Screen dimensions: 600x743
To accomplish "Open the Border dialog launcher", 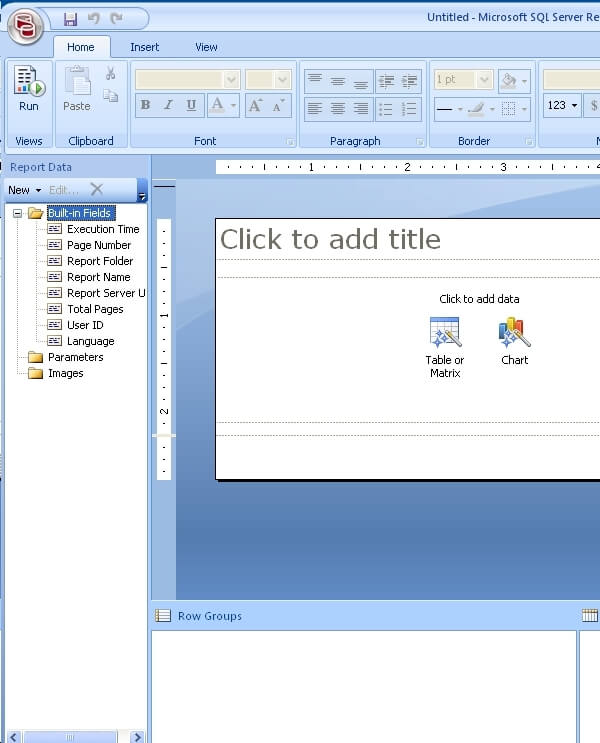I will click(529, 142).
